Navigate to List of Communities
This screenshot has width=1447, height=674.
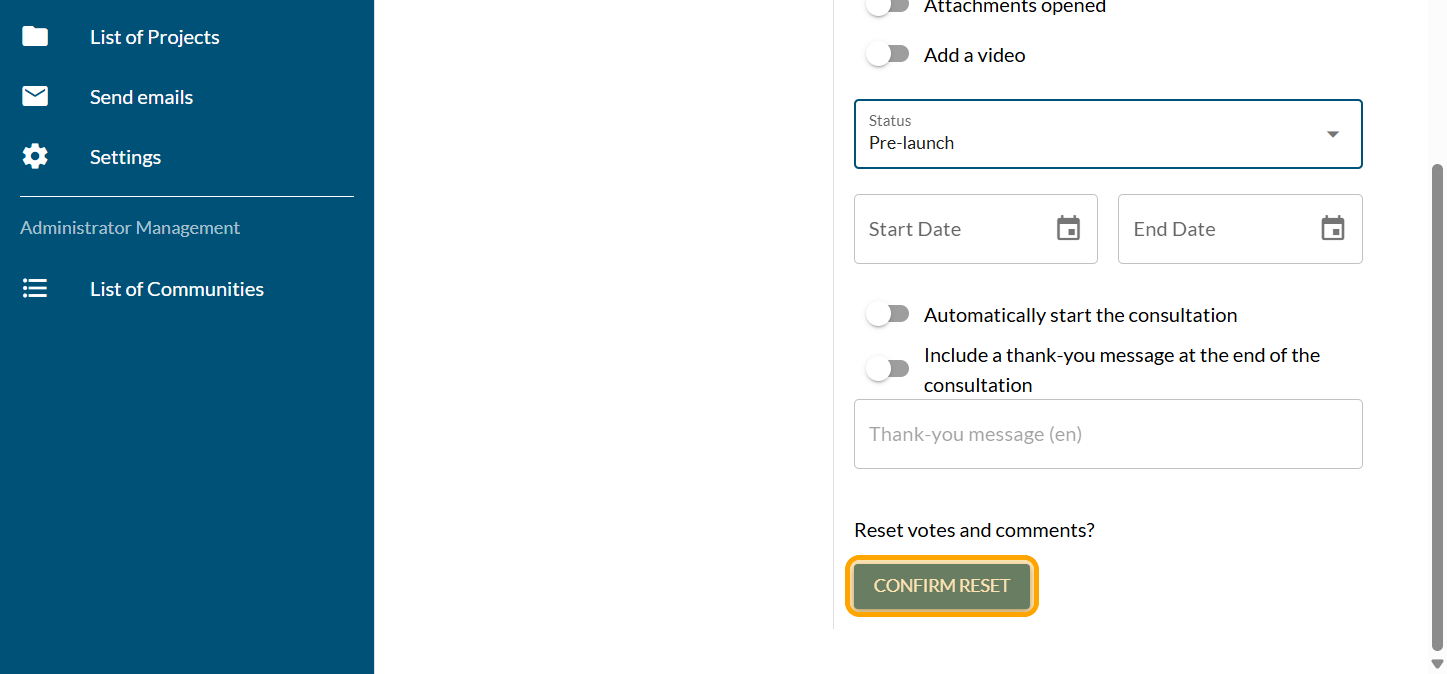(176, 289)
